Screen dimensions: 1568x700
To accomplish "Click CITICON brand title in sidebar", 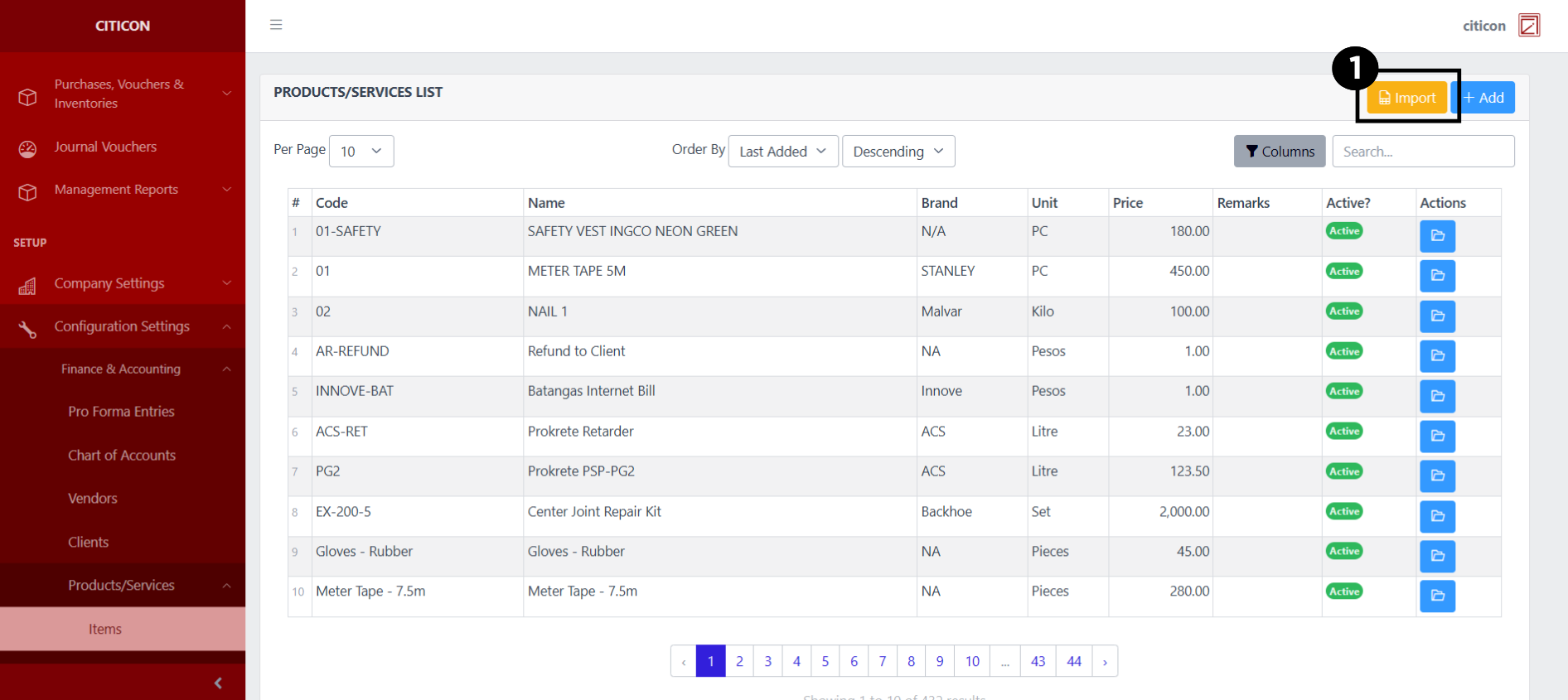I will 123,26.
